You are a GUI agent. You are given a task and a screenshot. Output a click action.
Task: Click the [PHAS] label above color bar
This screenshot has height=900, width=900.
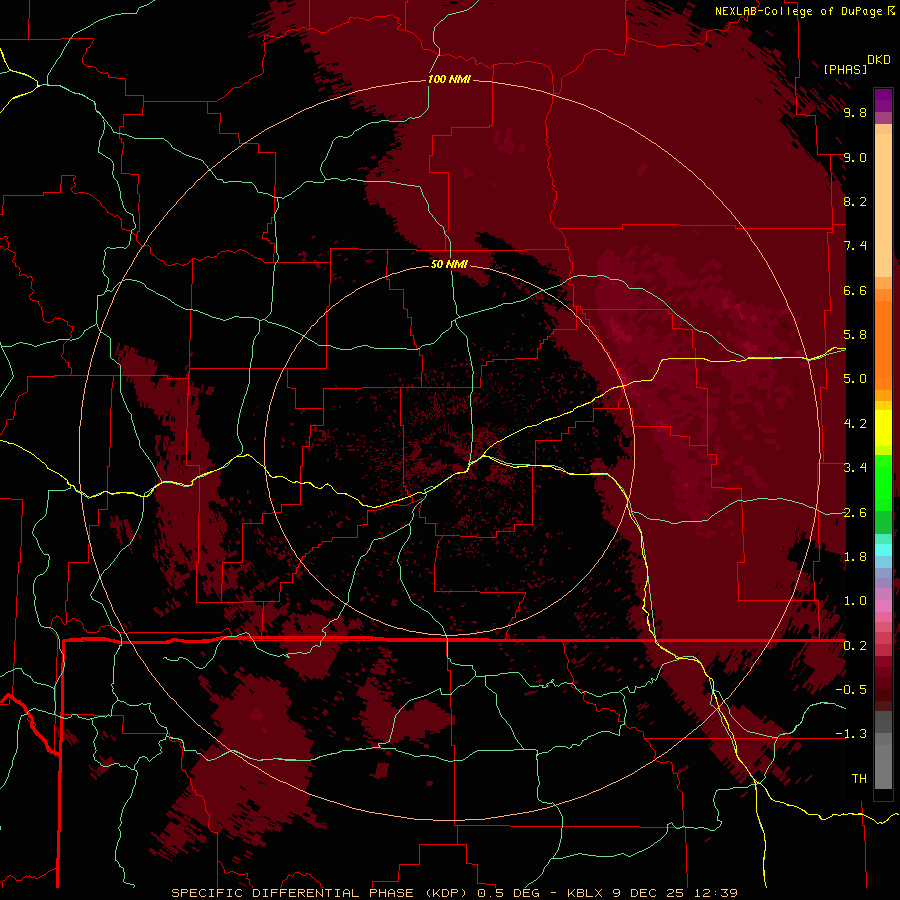[x=845, y=70]
